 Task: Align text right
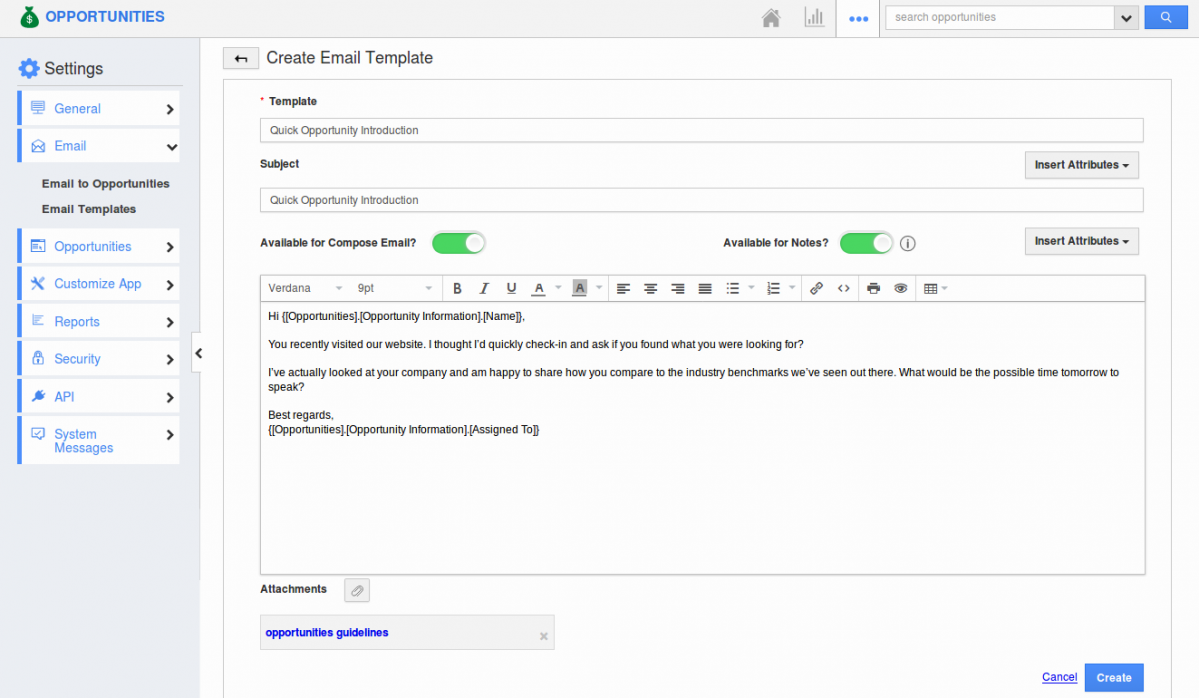coord(677,288)
